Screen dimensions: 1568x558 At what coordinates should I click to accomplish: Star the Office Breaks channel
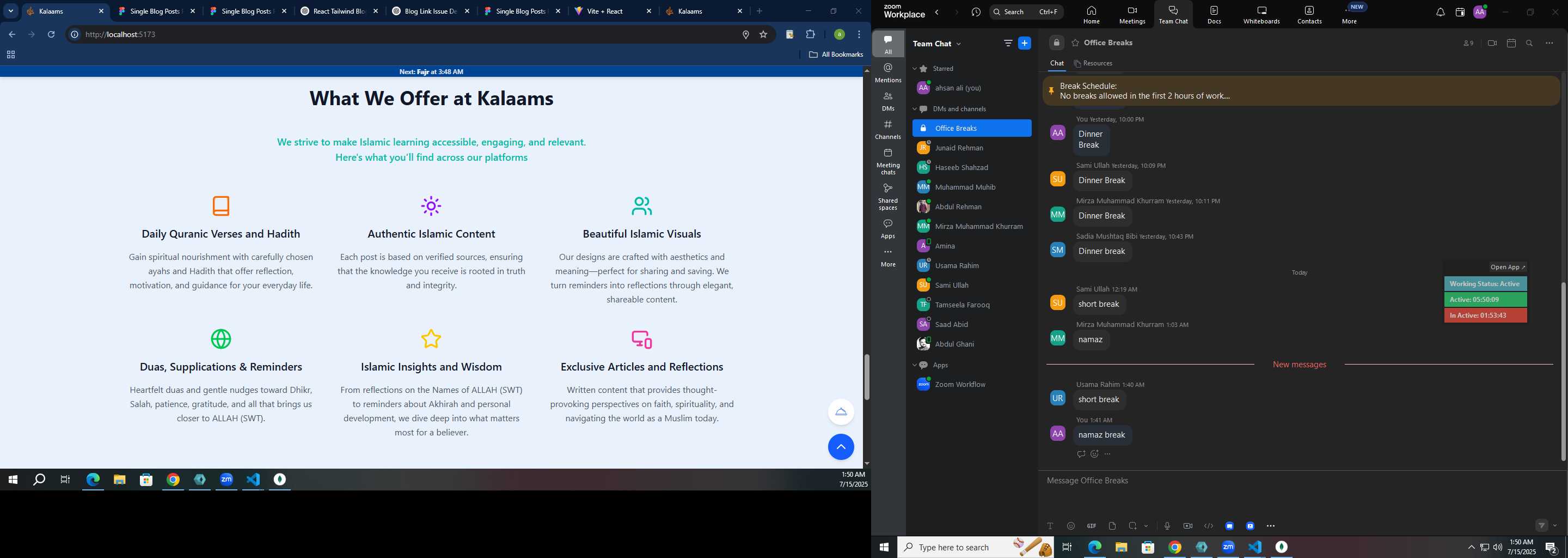coord(1076,43)
